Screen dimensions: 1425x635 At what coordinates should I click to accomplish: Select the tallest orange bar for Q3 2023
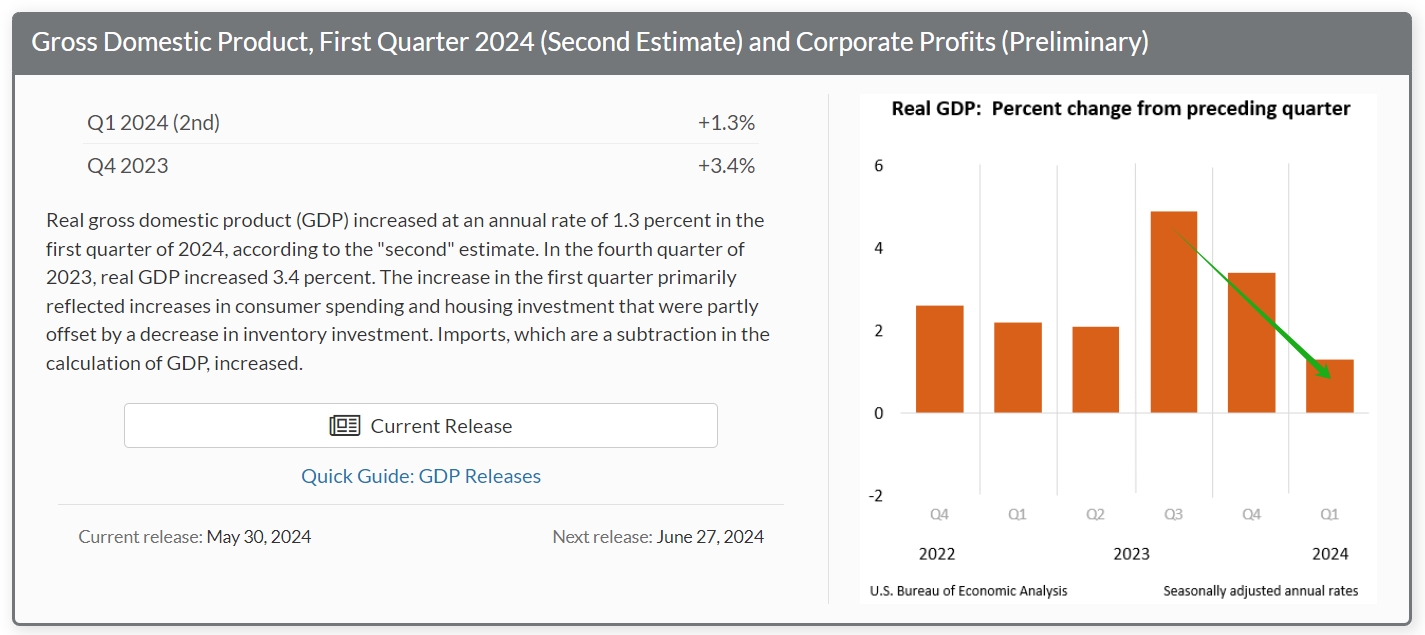[1174, 312]
